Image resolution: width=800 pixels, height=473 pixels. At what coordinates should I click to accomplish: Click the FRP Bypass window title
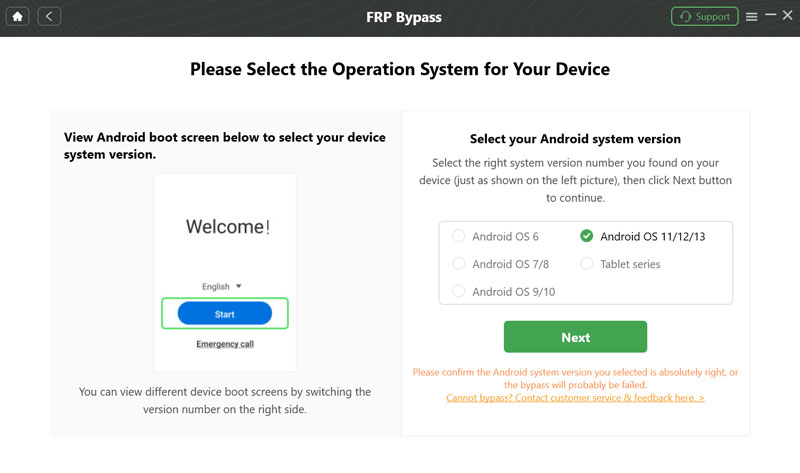pos(400,17)
